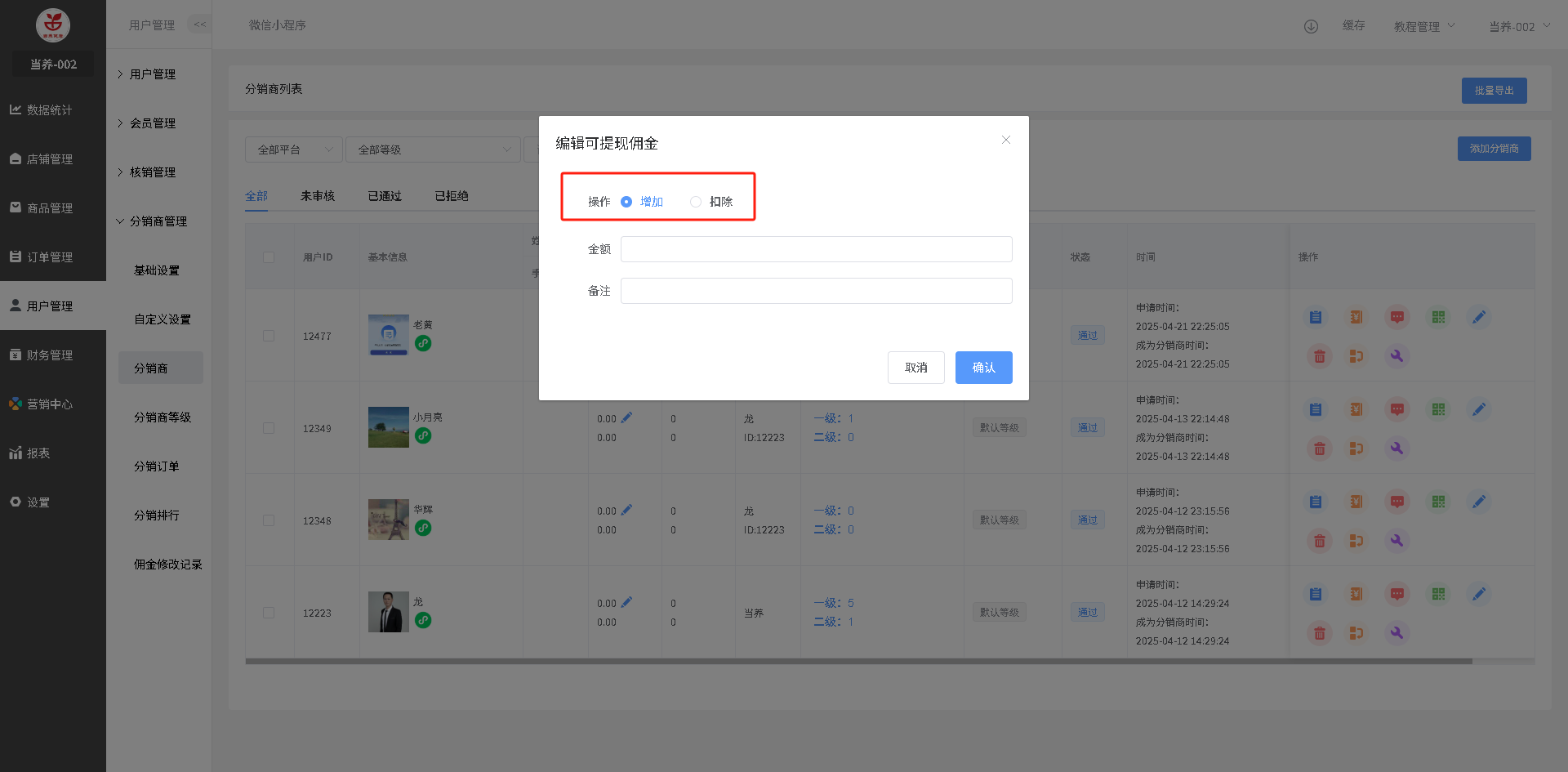1568x772 pixels.
Task: Close the 编辑可提现佣金 dialog with X
Action: (1006, 140)
